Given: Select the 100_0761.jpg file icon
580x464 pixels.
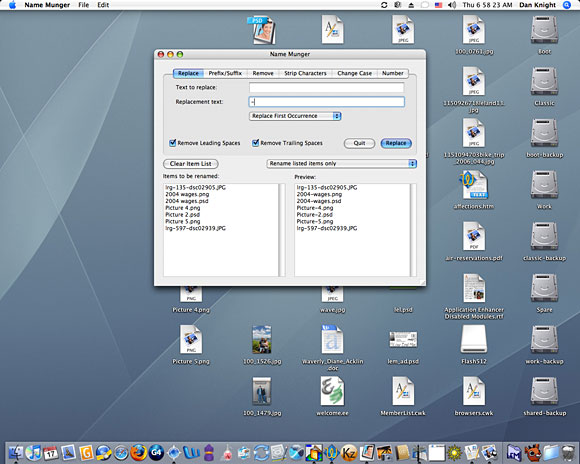Looking at the screenshot, I should (x=474, y=30).
